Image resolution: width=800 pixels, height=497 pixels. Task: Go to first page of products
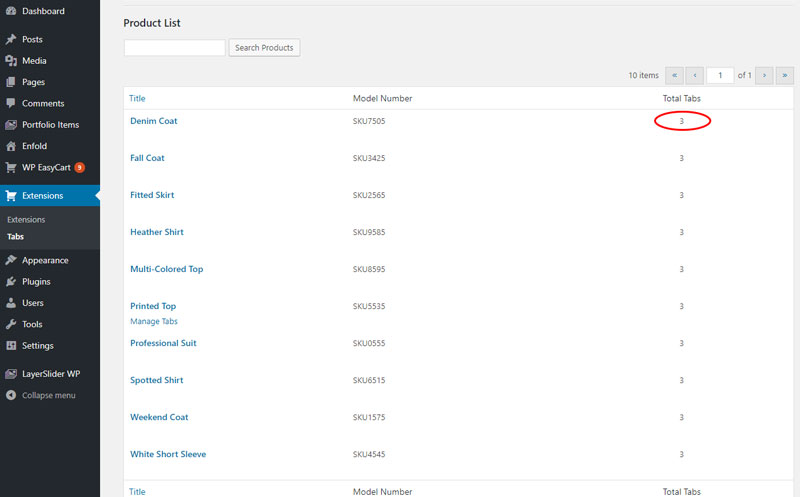674,76
